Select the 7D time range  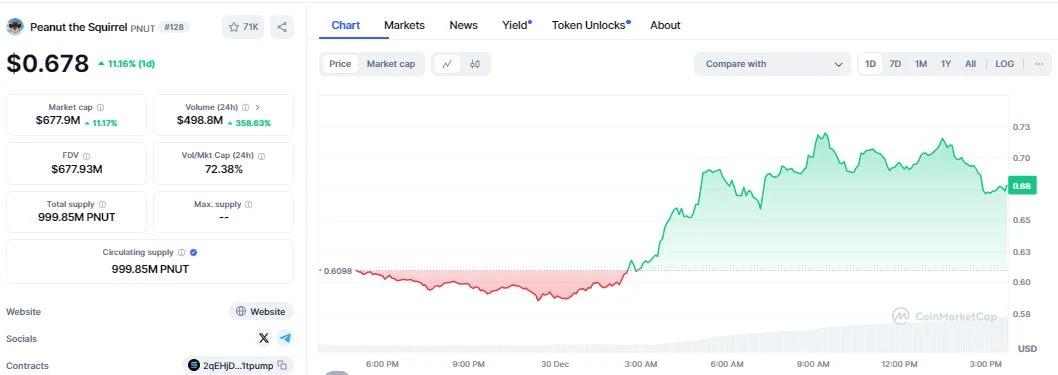click(895, 64)
